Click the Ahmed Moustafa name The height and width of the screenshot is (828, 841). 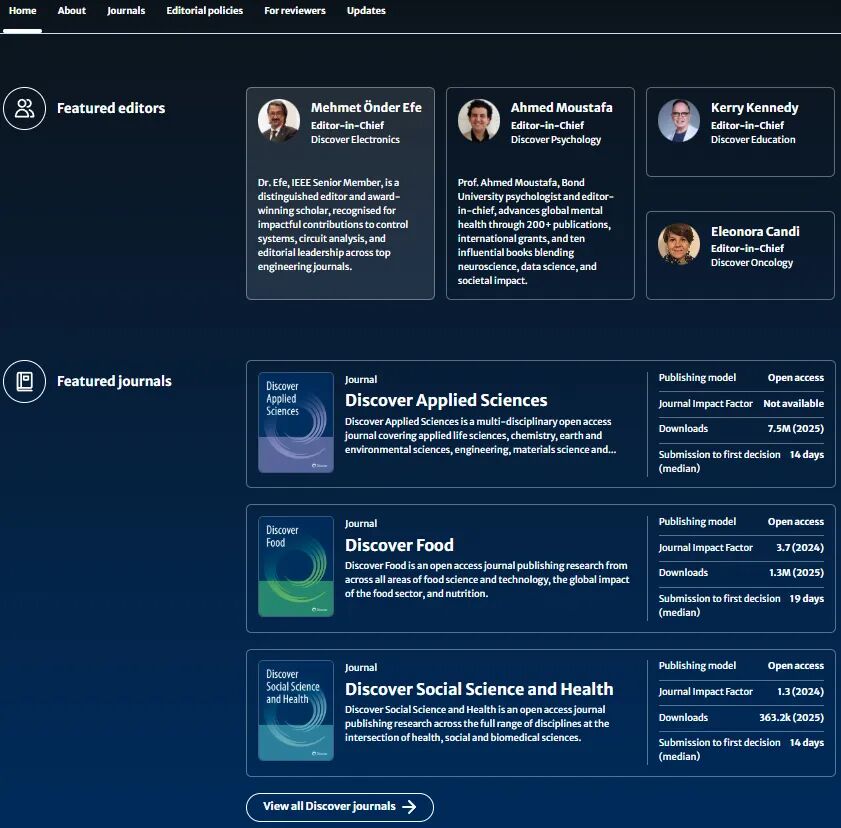tap(562, 107)
